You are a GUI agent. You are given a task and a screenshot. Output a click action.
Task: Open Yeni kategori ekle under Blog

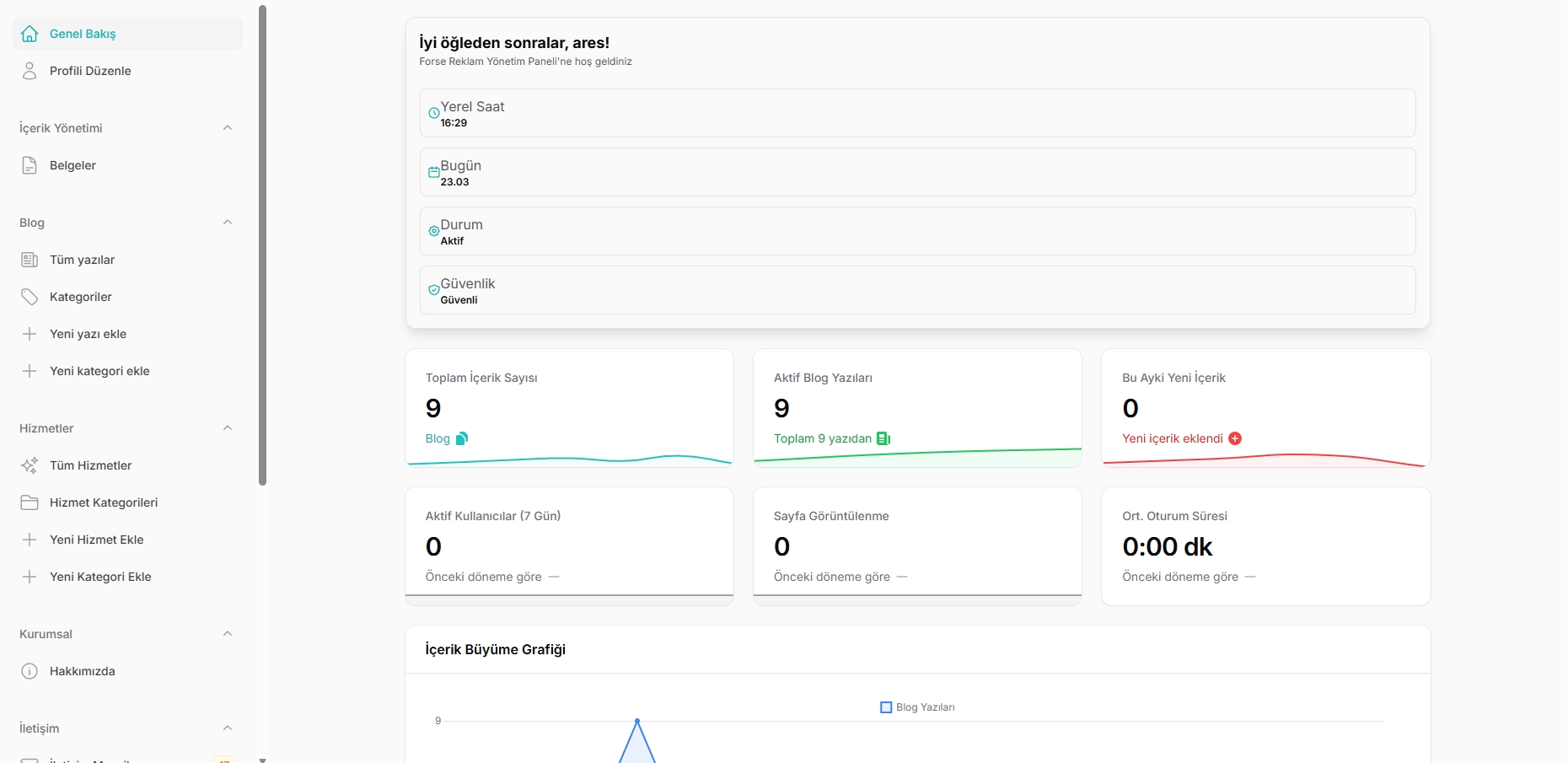pos(99,371)
